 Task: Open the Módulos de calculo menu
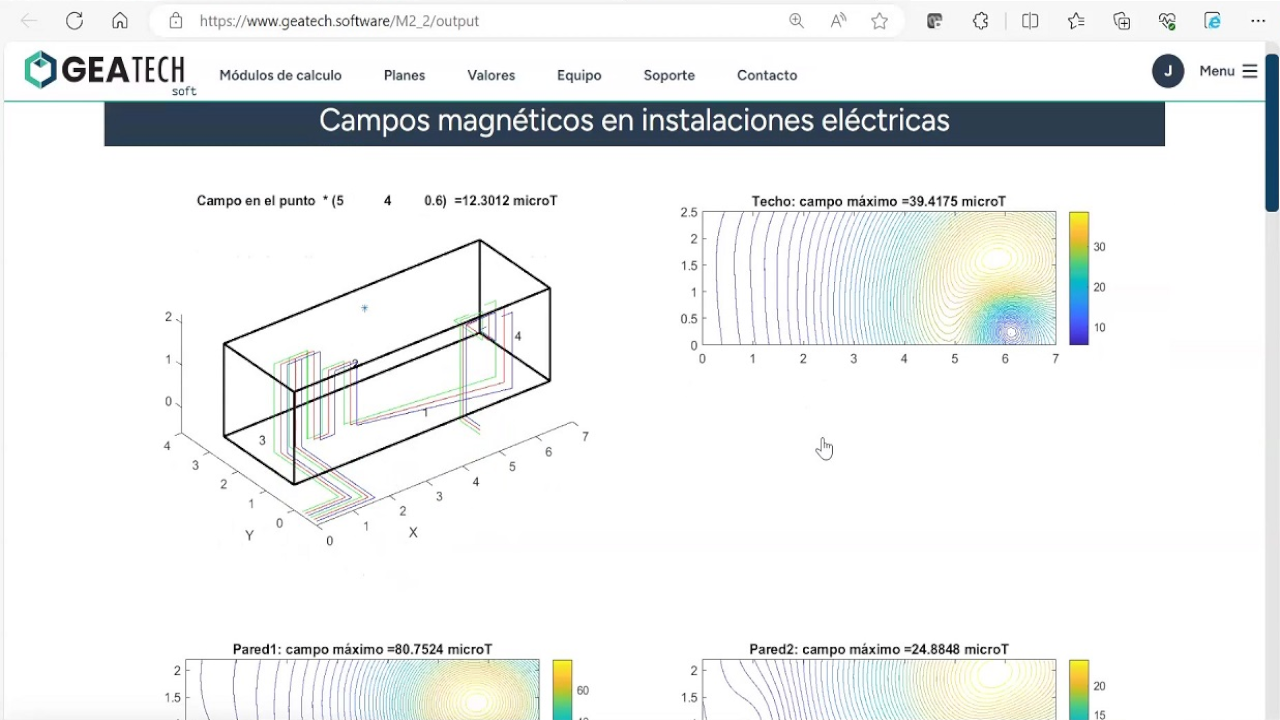click(280, 75)
